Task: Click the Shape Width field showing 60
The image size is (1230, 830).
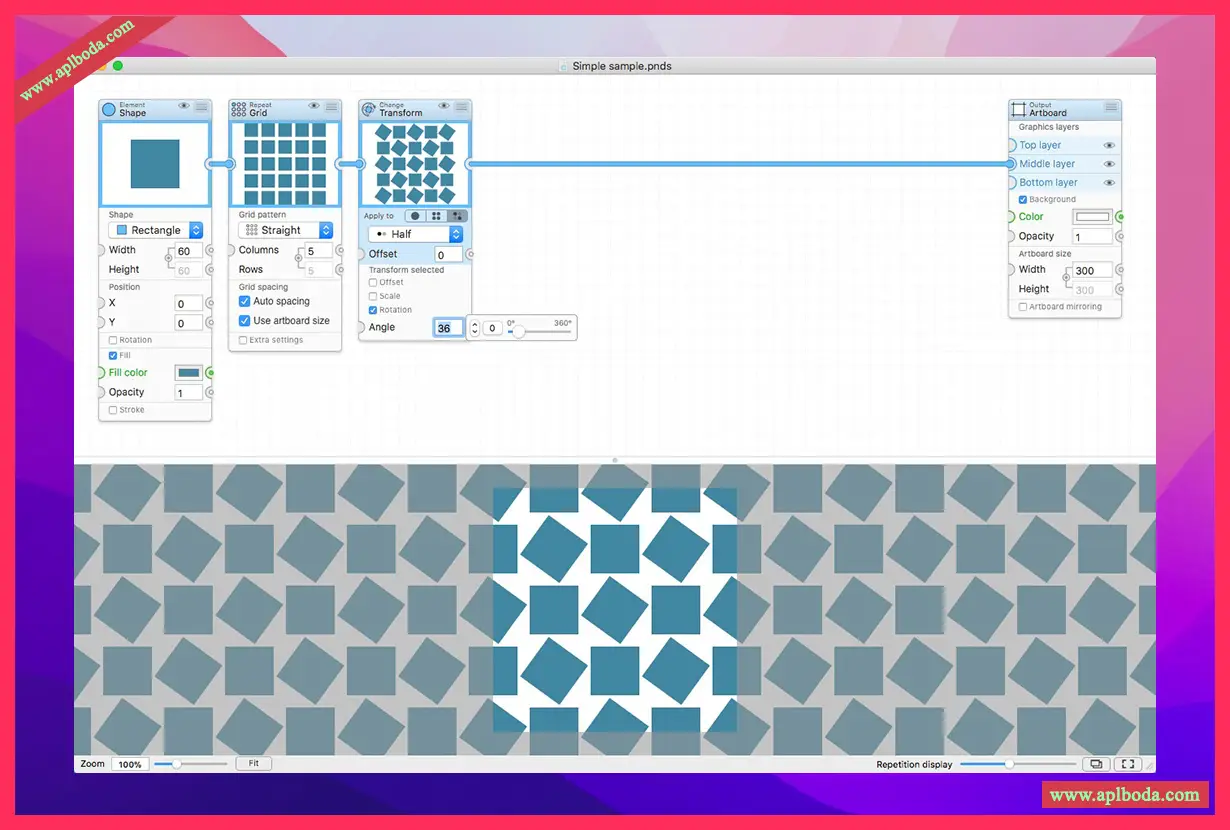Action: point(188,251)
